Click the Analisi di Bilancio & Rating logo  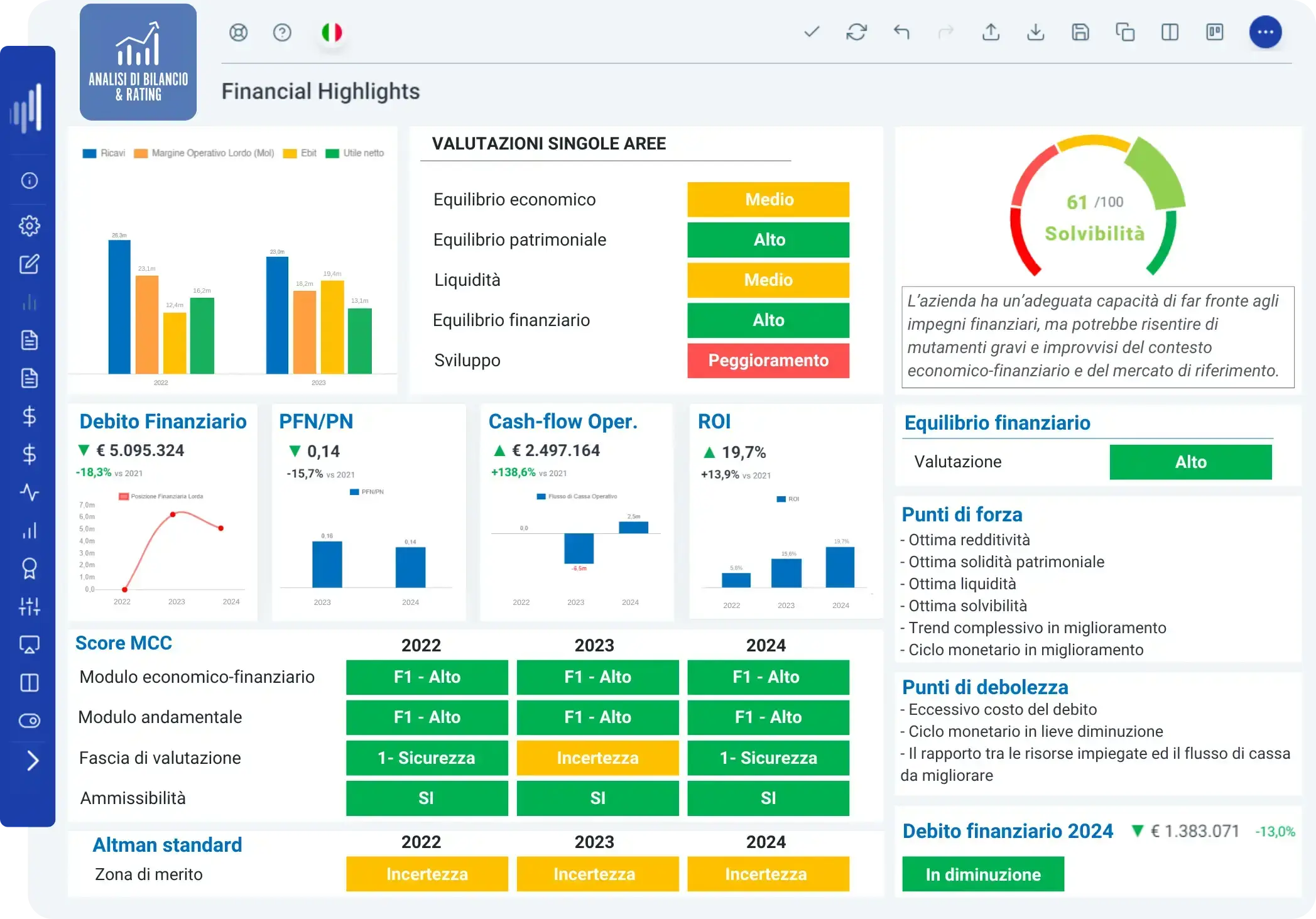click(x=138, y=62)
